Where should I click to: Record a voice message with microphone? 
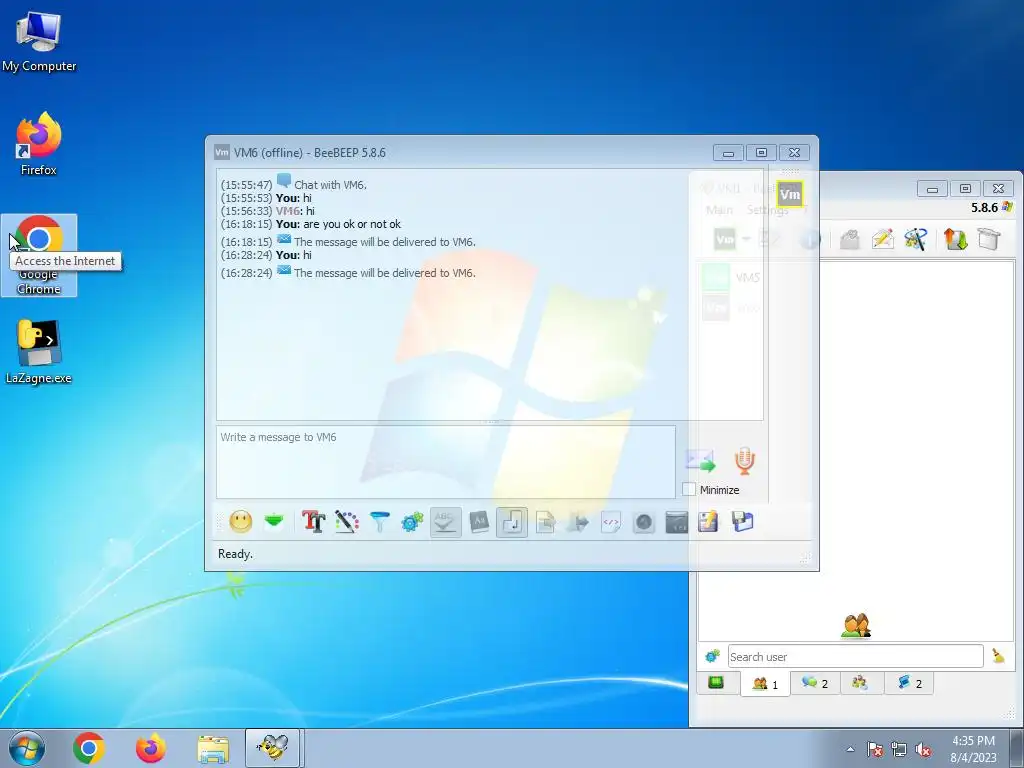pos(744,460)
